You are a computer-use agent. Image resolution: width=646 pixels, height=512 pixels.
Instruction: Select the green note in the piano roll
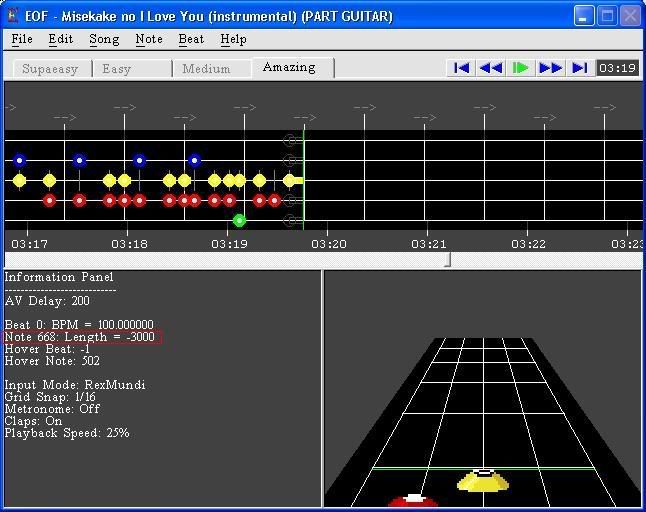tap(239, 220)
